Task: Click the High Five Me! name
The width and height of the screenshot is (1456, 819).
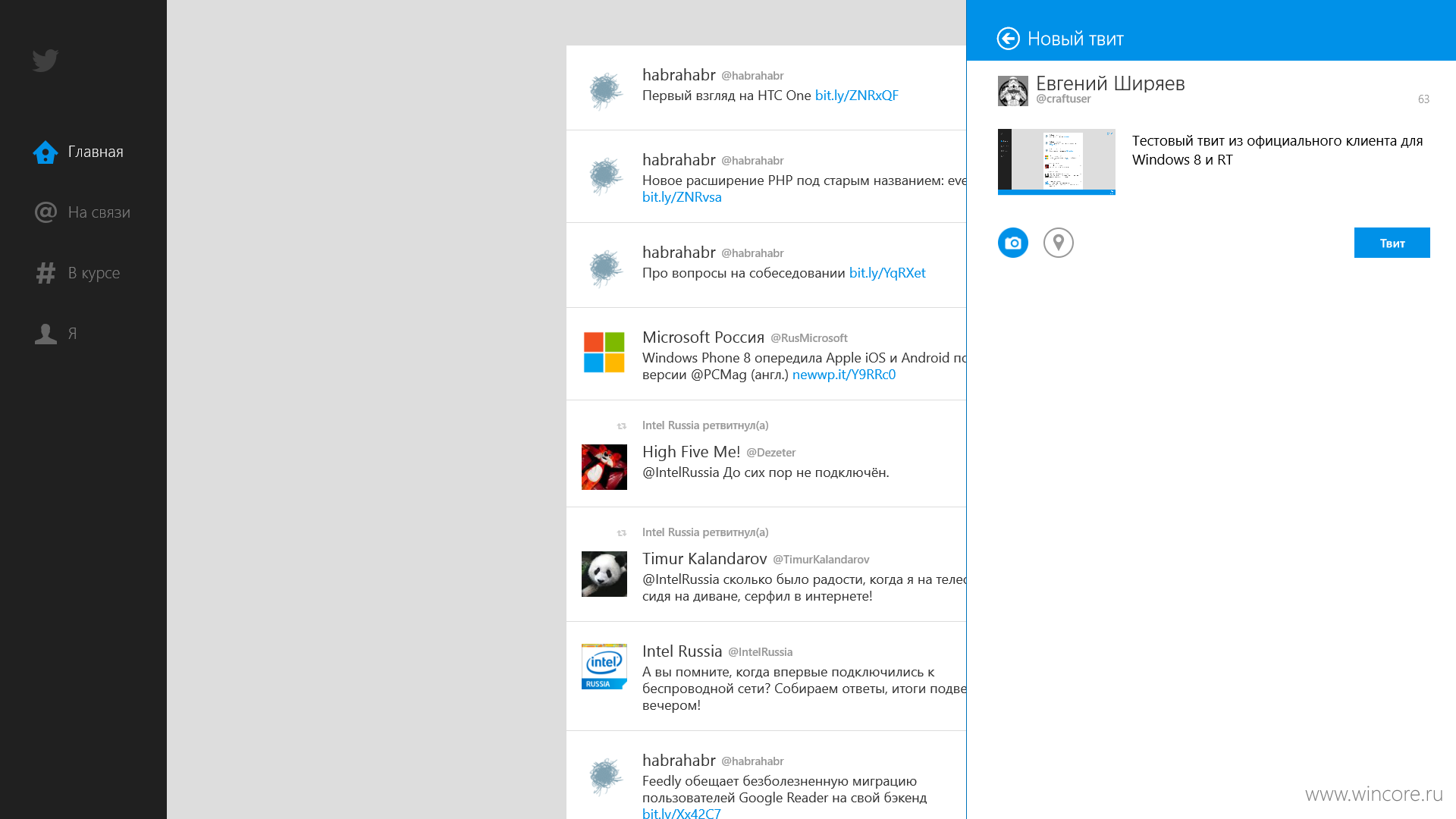Action: 691,452
